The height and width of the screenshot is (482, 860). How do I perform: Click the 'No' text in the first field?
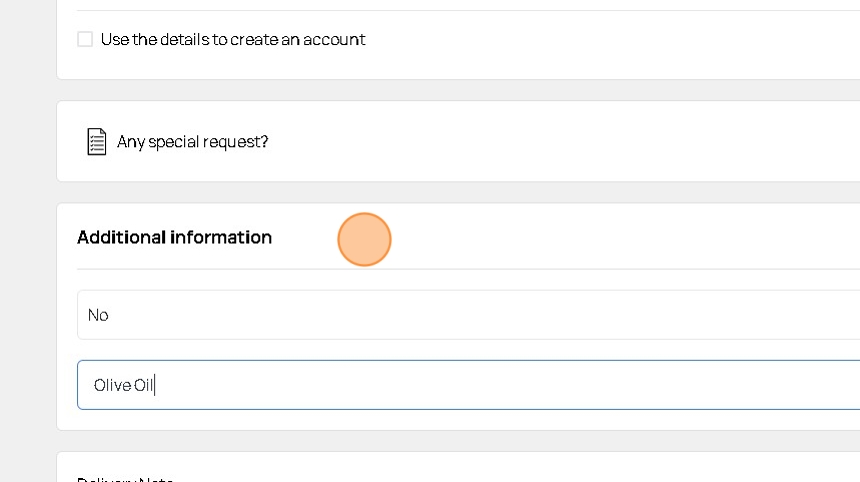tap(98, 315)
